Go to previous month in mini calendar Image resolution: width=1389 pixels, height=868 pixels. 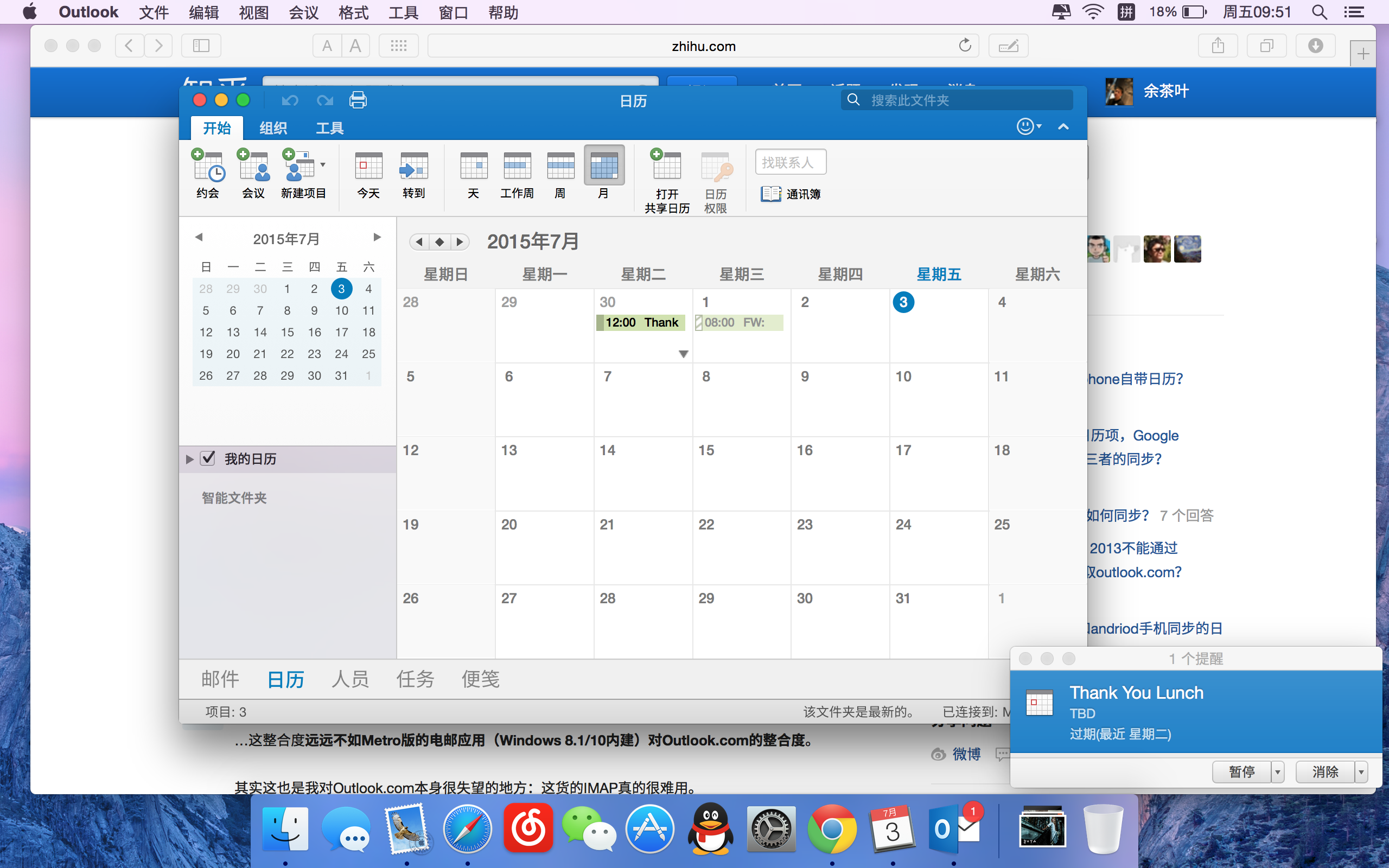point(199,237)
